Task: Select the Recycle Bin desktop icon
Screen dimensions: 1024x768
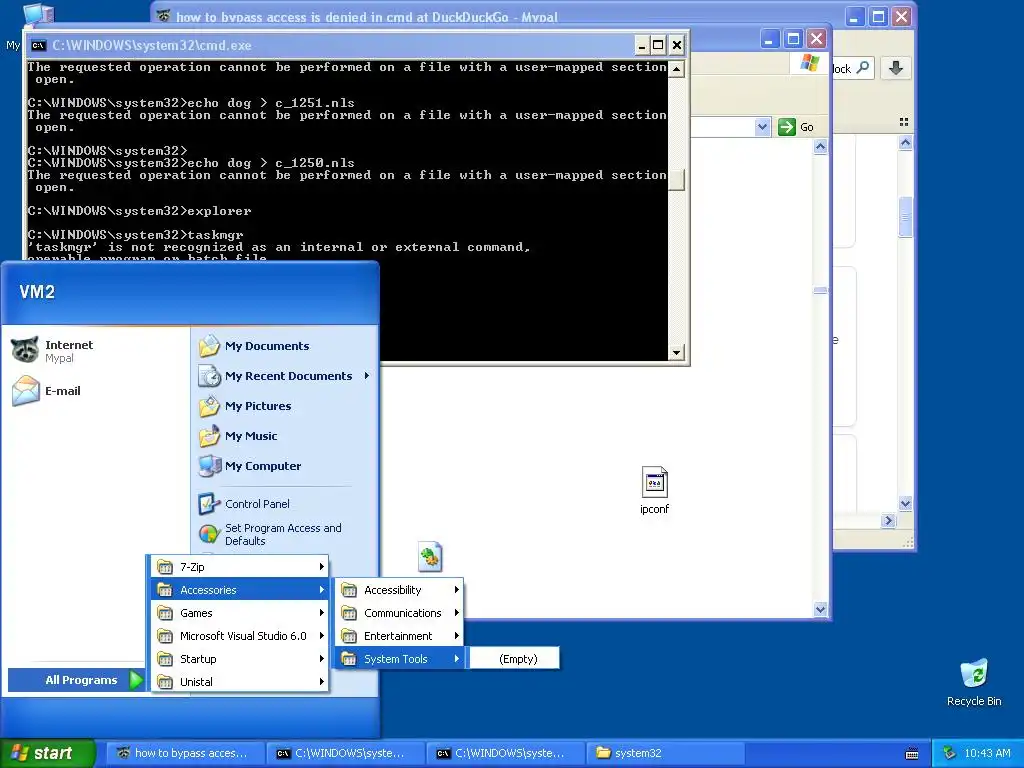Action: 974,682
